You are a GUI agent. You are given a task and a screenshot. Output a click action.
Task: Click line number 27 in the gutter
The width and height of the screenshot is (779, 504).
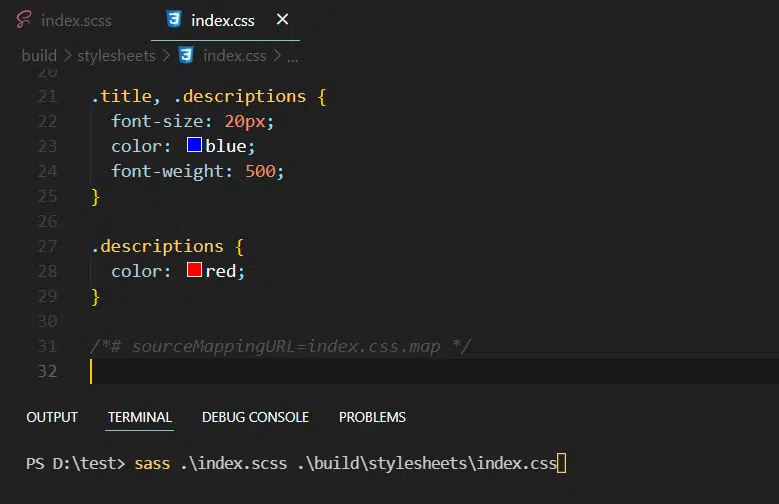[47, 246]
